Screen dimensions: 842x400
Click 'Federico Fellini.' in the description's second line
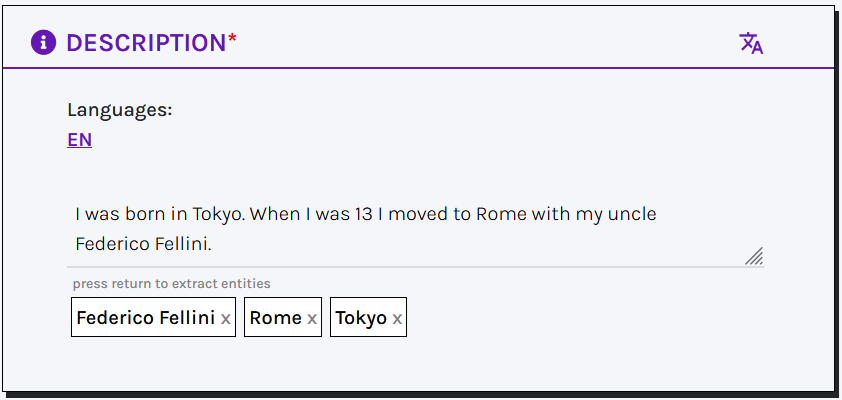coord(144,243)
